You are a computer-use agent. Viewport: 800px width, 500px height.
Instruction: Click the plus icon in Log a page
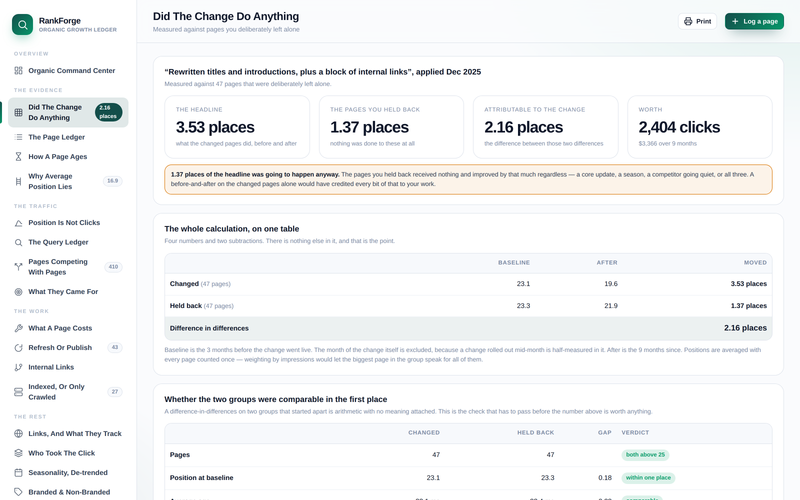[x=735, y=21]
